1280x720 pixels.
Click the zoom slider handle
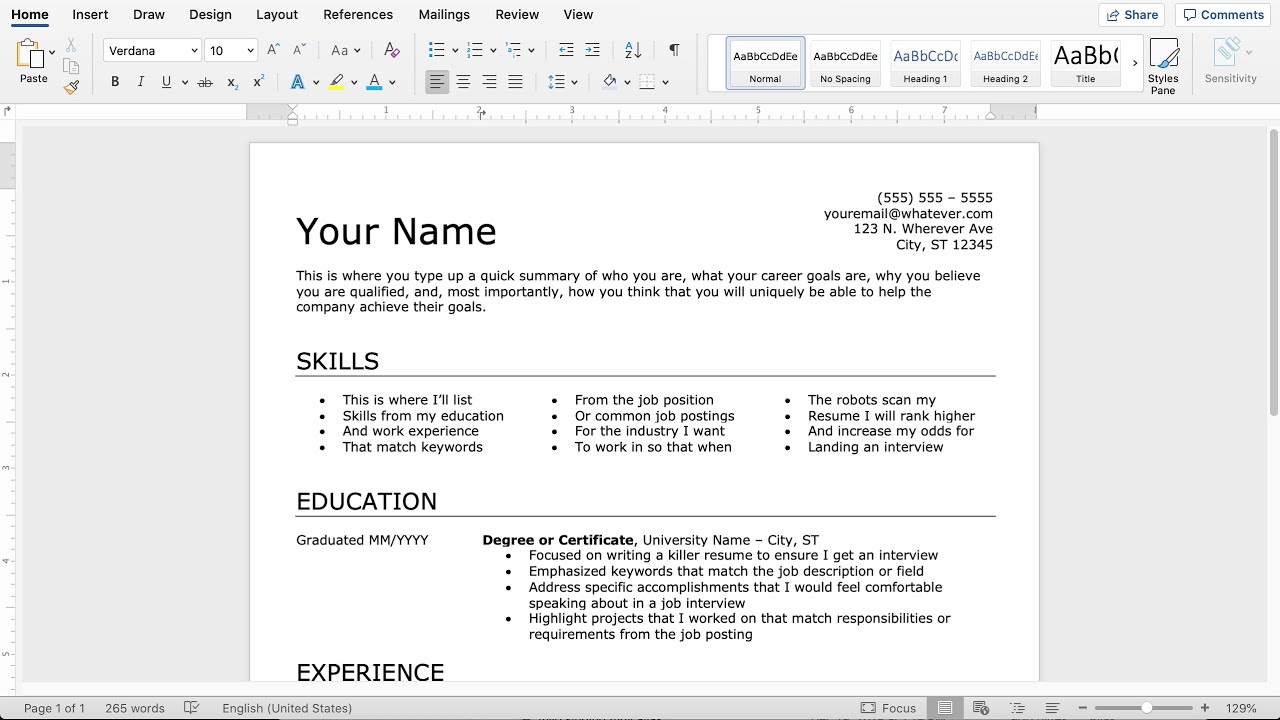tap(1147, 708)
